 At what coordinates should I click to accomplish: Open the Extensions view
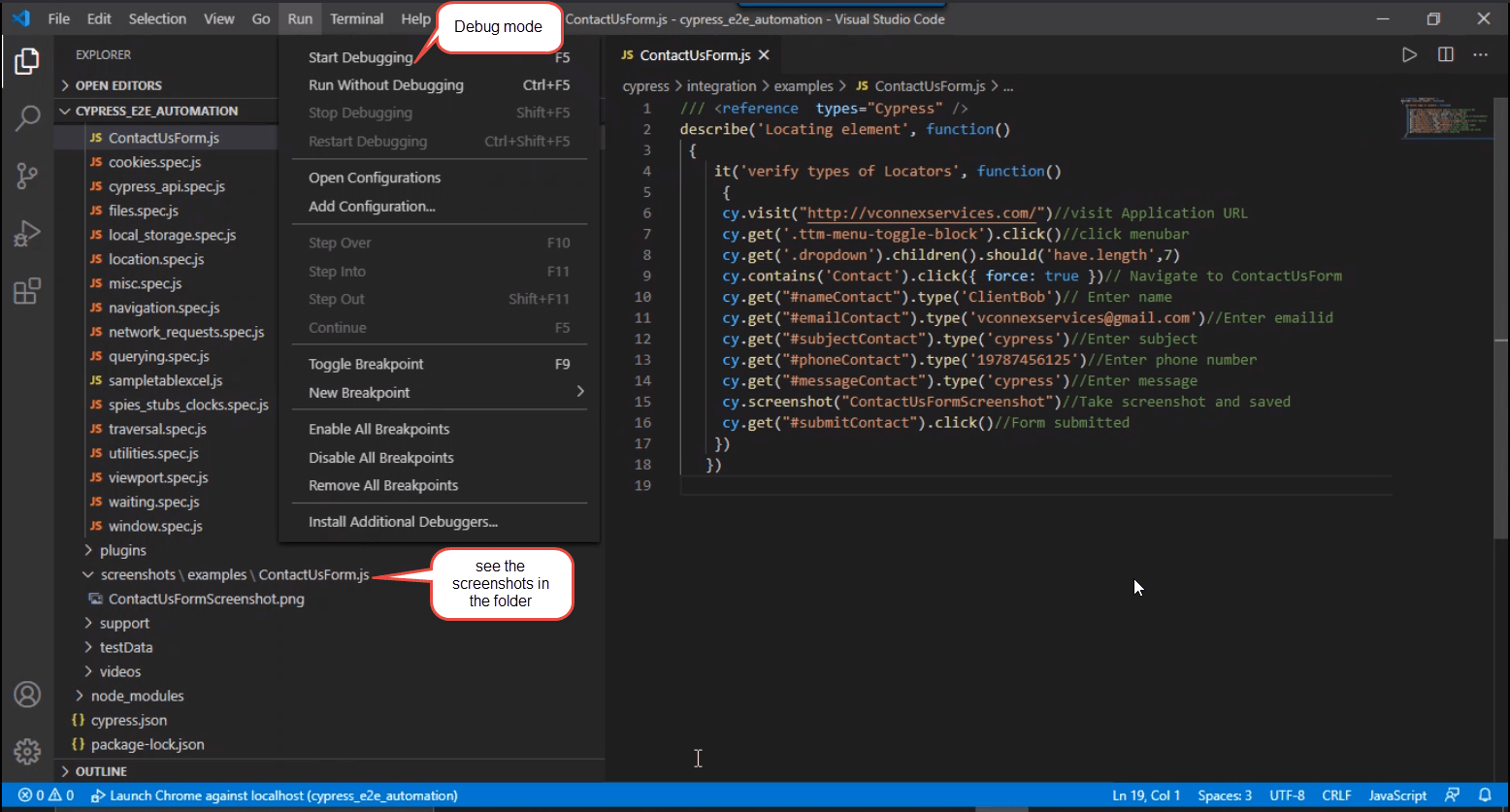pyautogui.click(x=27, y=291)
